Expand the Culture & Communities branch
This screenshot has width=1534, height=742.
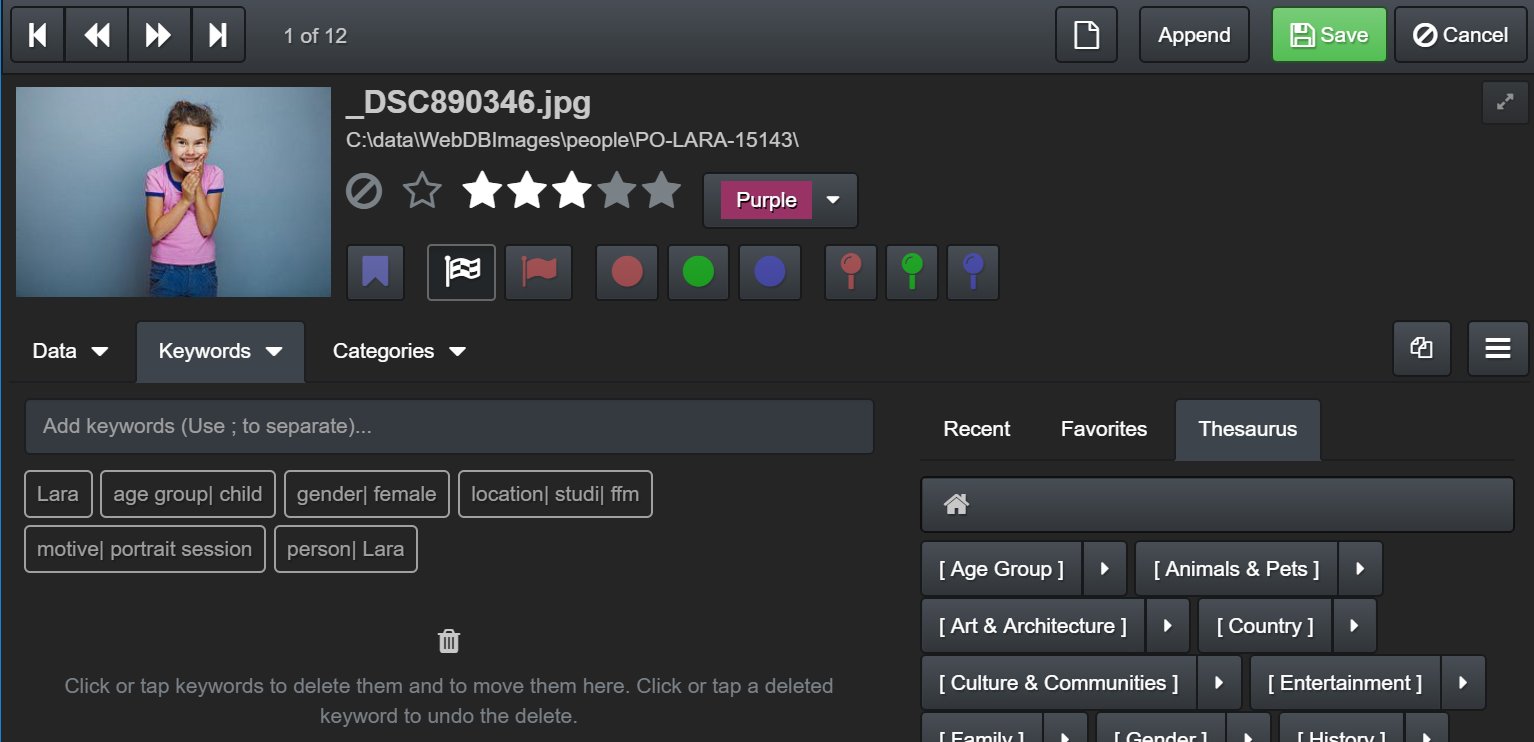click(x=1220, y=683)
